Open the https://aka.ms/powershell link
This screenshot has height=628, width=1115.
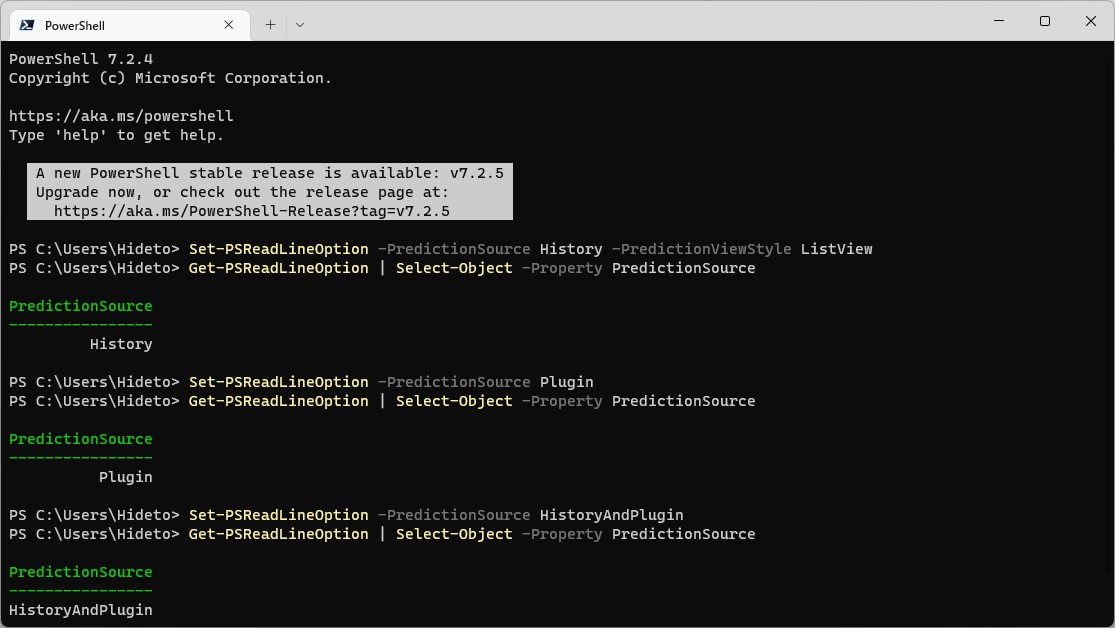coord(120,115)
